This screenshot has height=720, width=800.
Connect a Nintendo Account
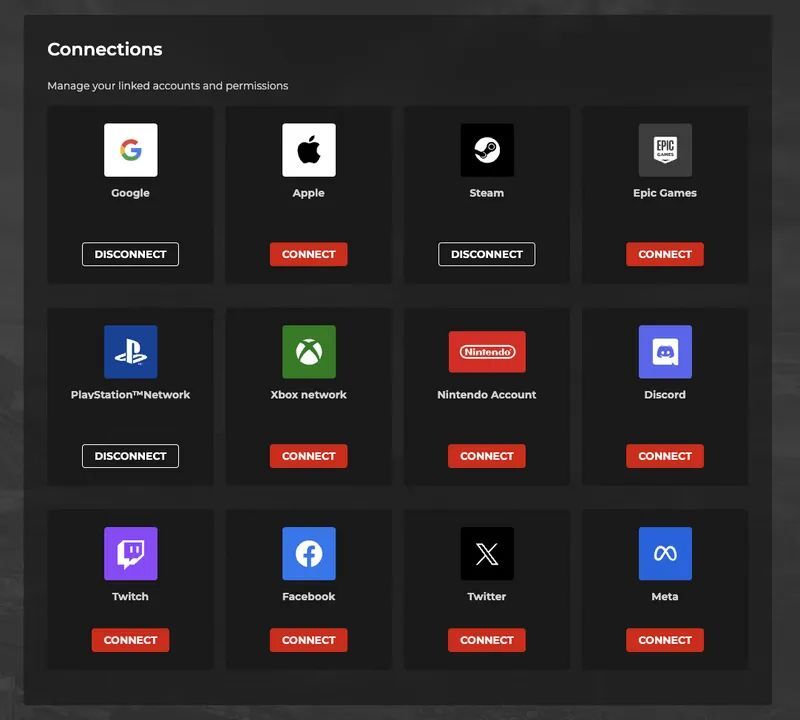click(x=487, y=456)
